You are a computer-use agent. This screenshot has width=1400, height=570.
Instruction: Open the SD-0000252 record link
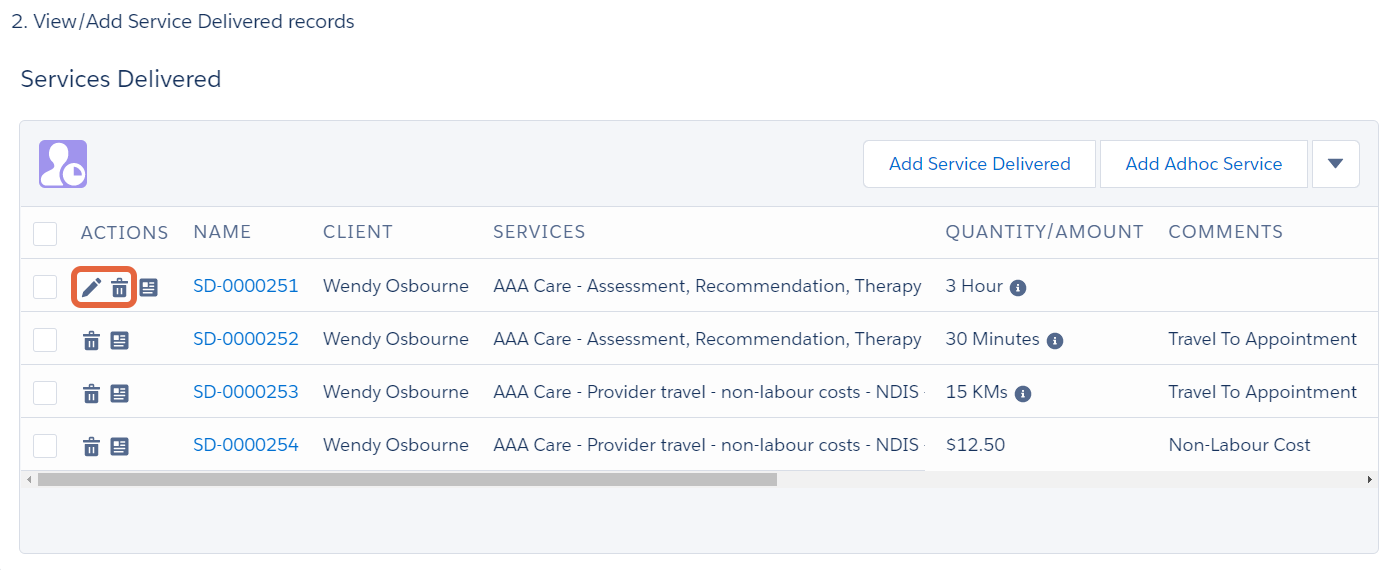click(246, 339)
